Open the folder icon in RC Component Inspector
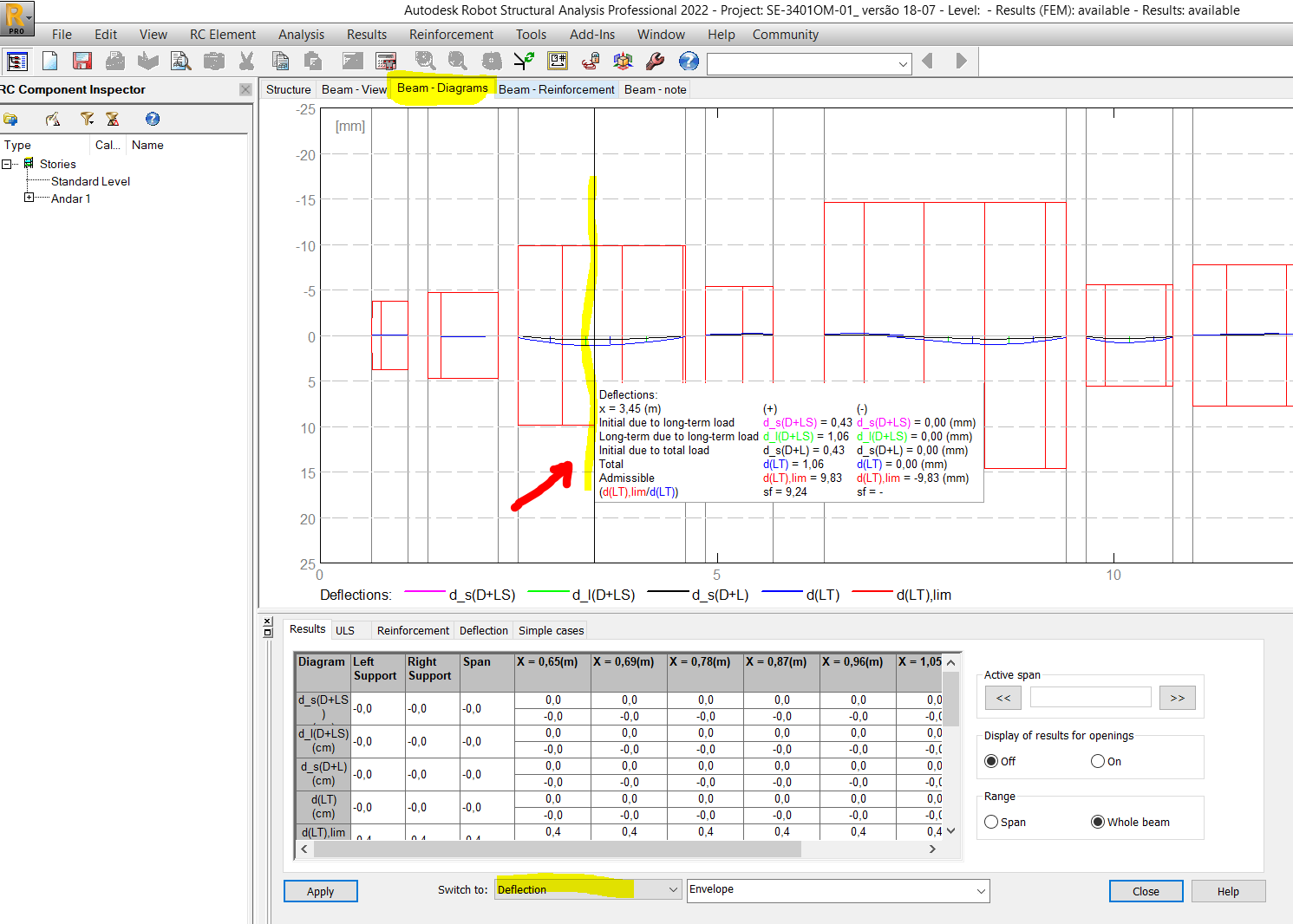The image size is (1293, 924). point(12,118)
